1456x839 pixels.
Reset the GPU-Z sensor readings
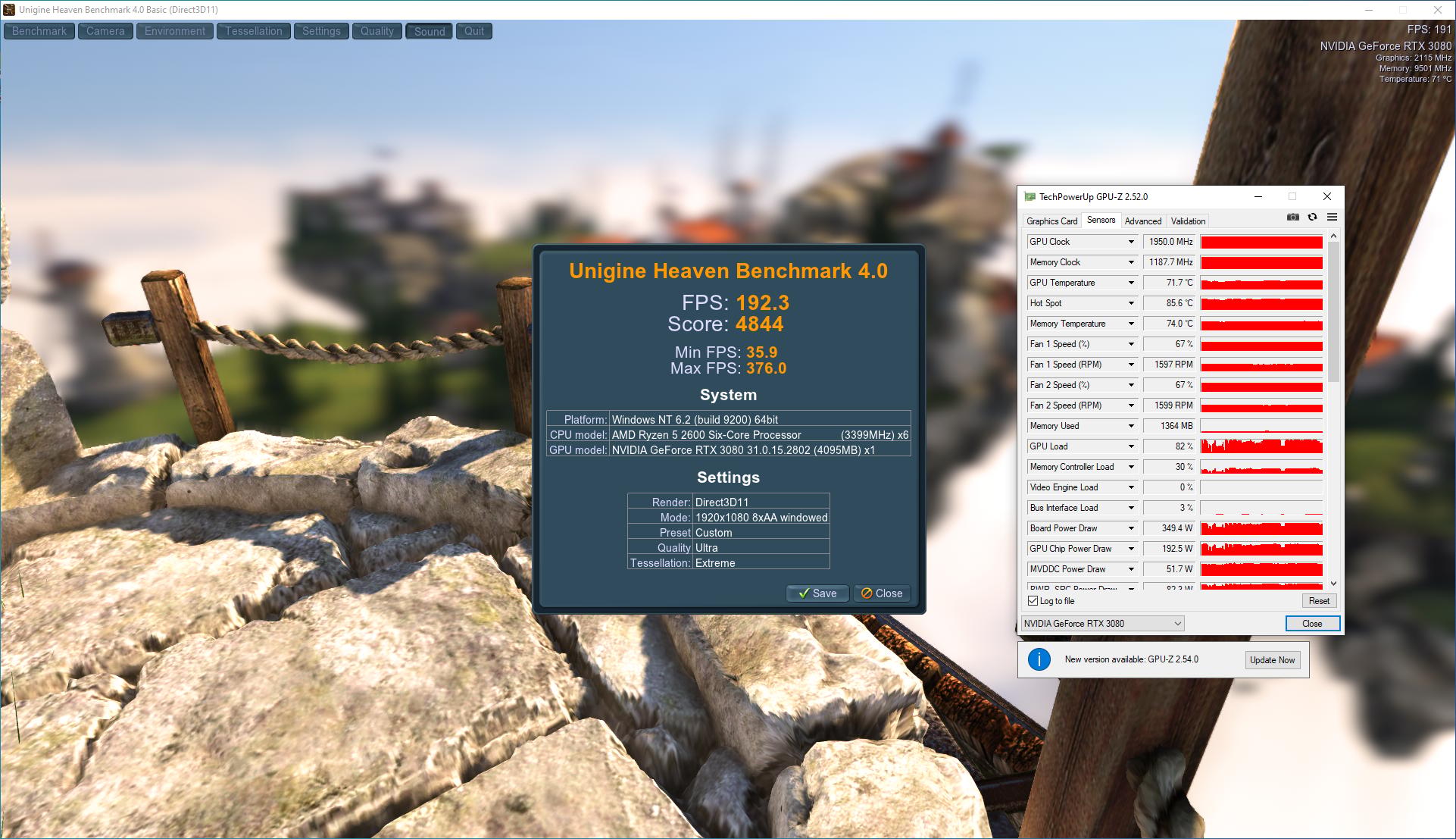click(1319, 601)
